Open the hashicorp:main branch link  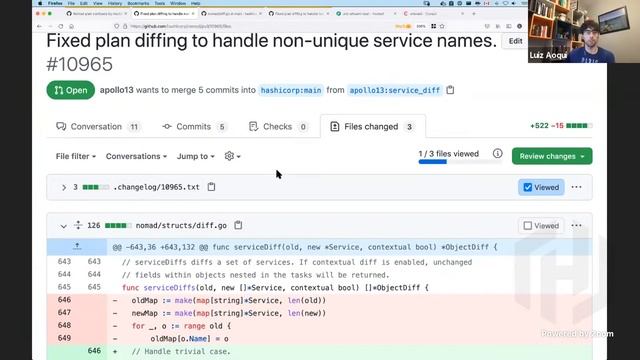pyautogui.click(x=291, y=90)
